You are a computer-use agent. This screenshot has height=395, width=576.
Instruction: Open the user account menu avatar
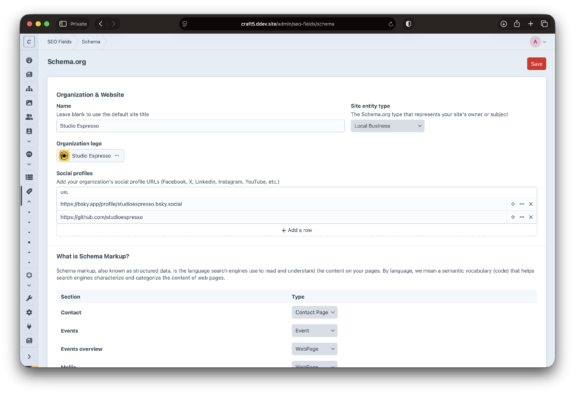tap(535, 42)
